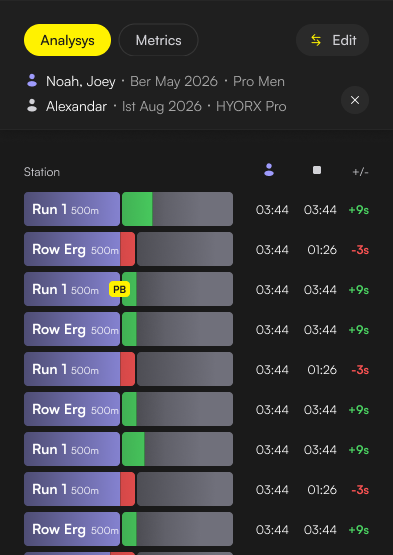Image resolution: width=393 pixels, height=555 pixels.
Task: Click the 01:26 time in first Row Erg row
Action: (x=322, y=250)
